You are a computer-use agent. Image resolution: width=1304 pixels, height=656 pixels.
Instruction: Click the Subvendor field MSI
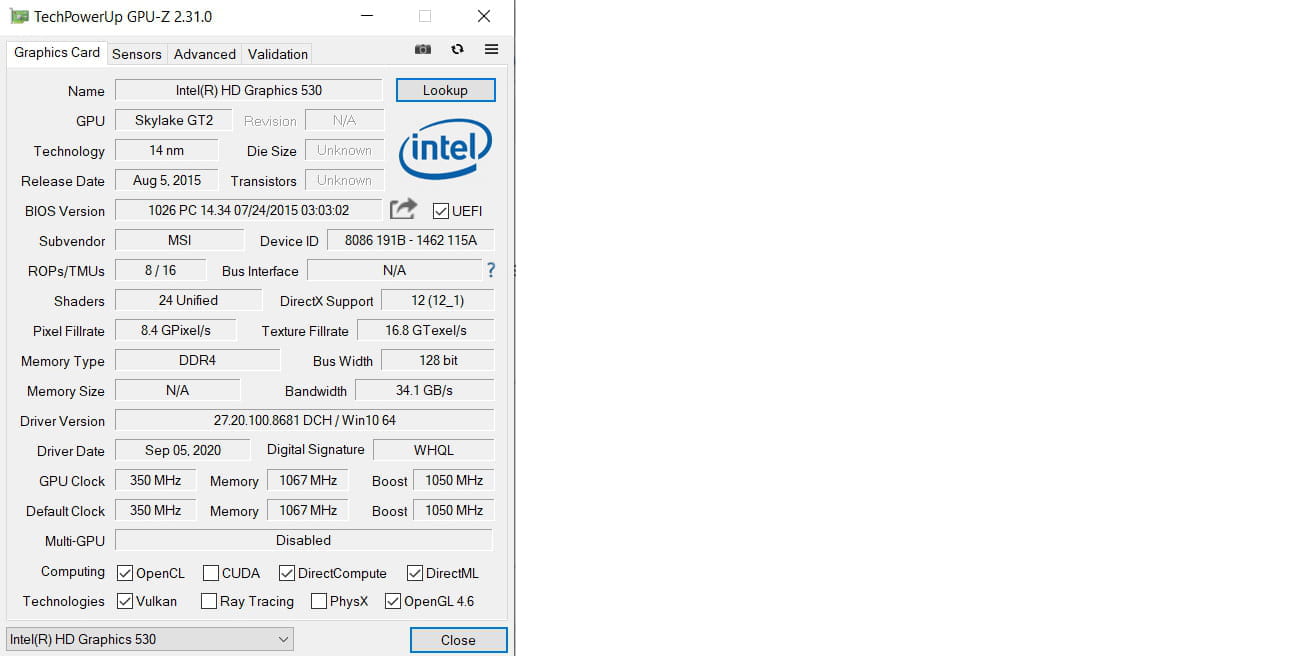(180, 240)
